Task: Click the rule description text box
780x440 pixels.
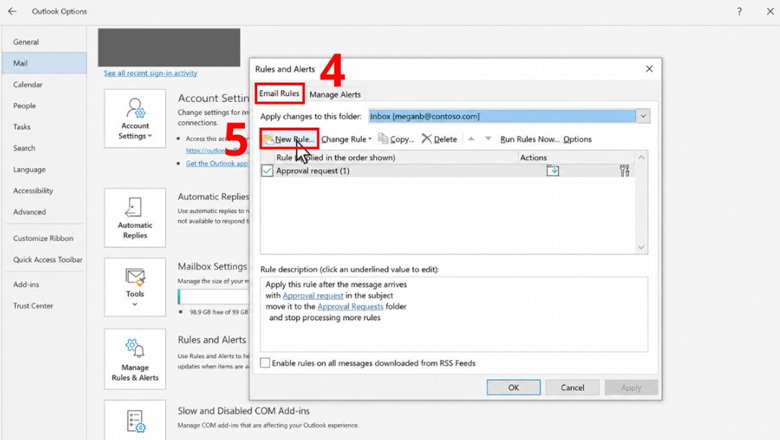Action: 454,314
